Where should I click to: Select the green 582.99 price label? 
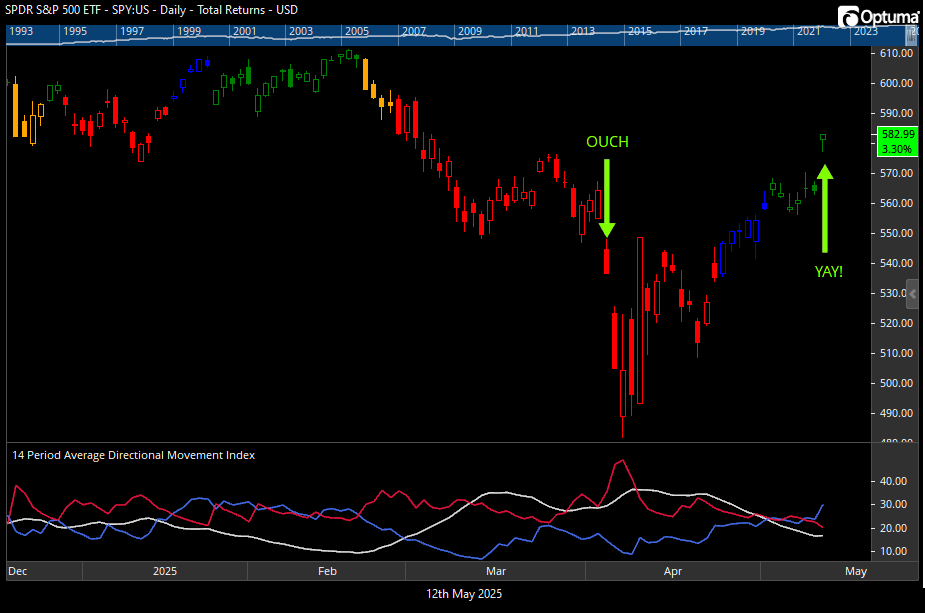pyautogui.click(x=898, y=142)
